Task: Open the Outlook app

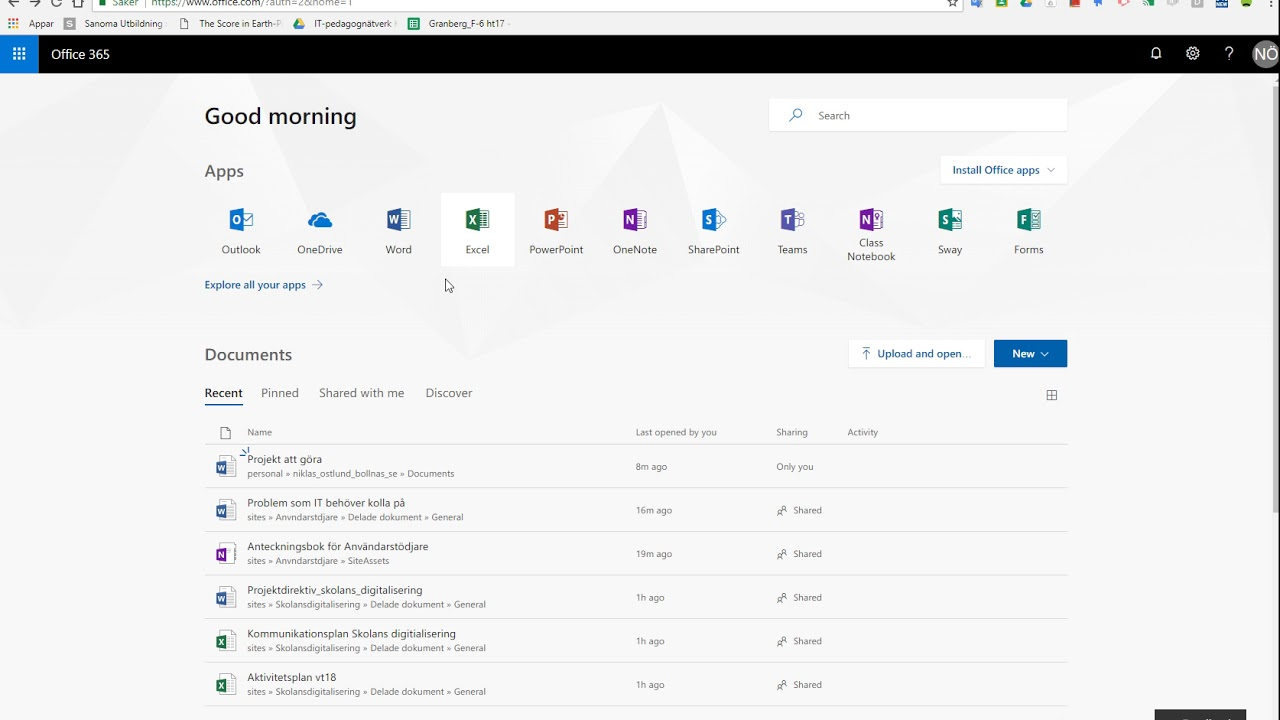Action: coord(241,230)
